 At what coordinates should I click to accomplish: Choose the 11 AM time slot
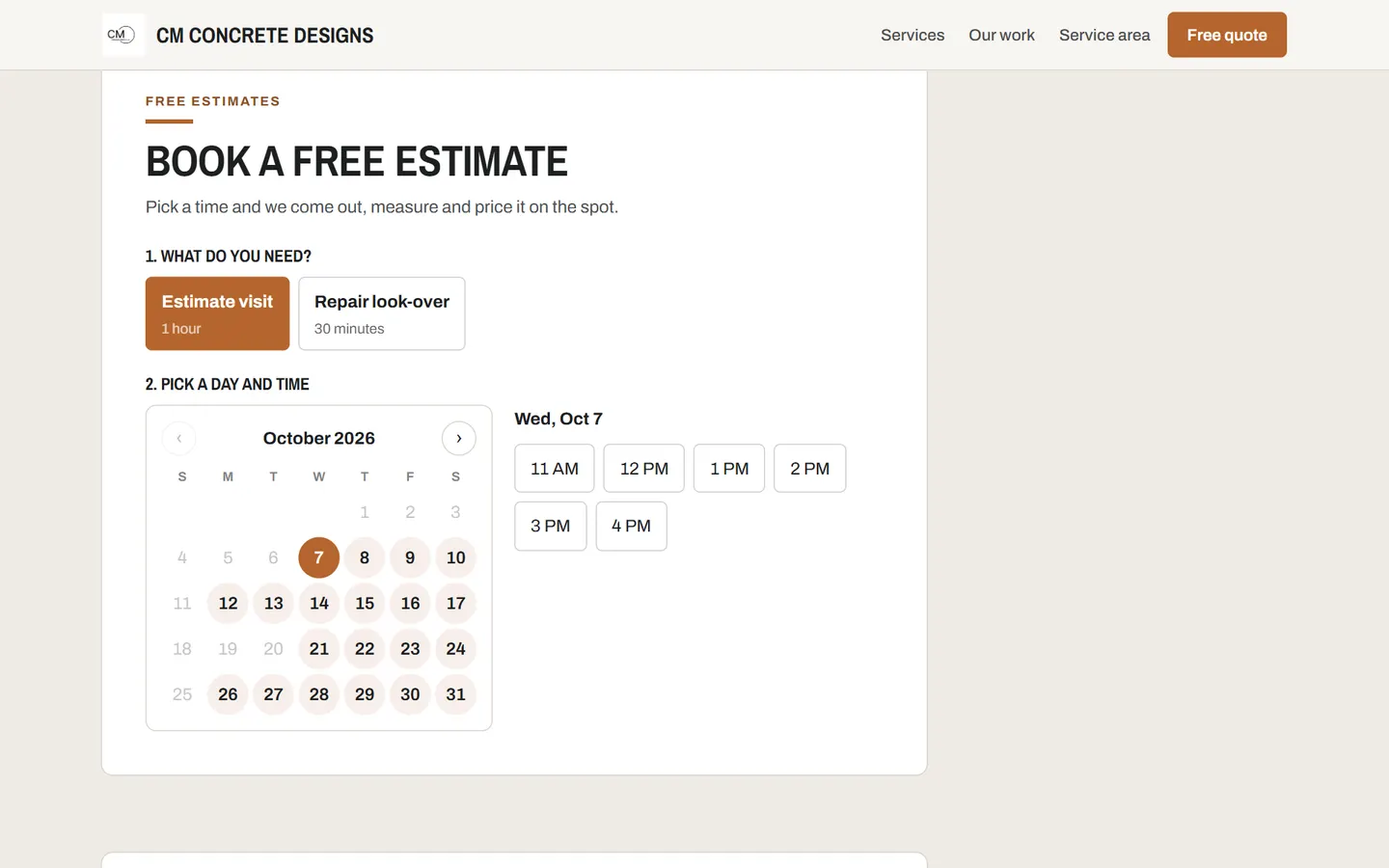(555, 468)
